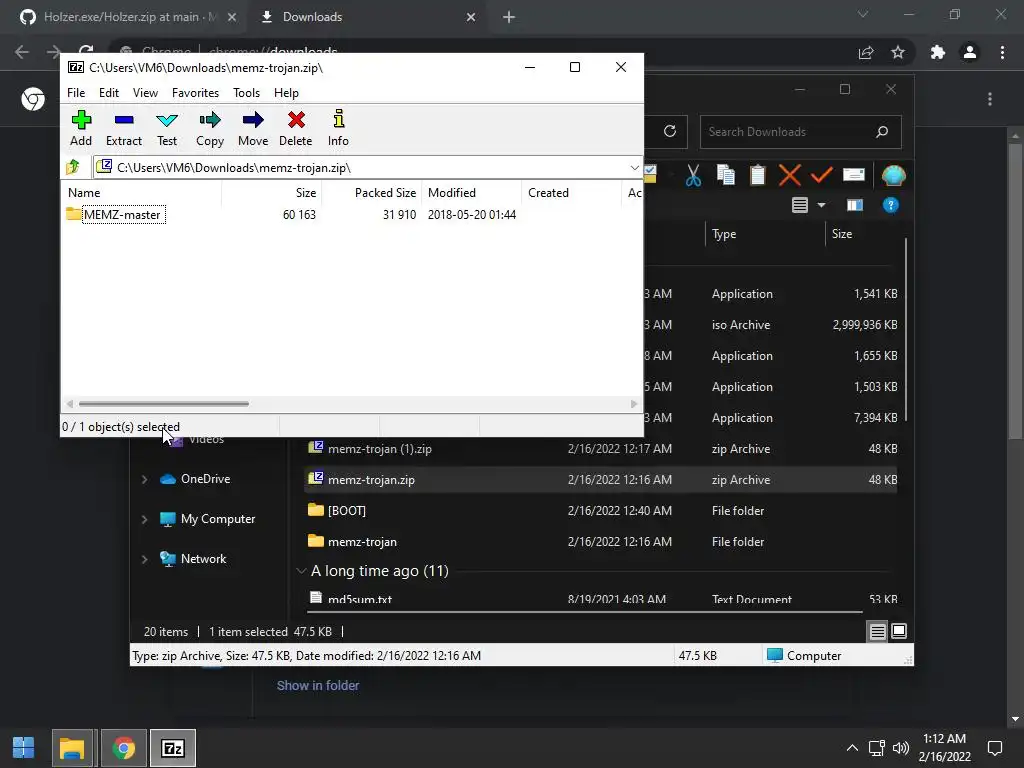
Task: Select the MEMZ-master folder in 7-Zip
Action: tap(122, 214)
